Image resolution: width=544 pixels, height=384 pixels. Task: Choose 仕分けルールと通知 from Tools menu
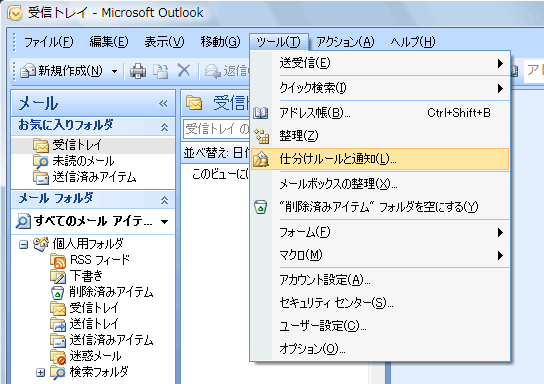click(x=381, y=159)
